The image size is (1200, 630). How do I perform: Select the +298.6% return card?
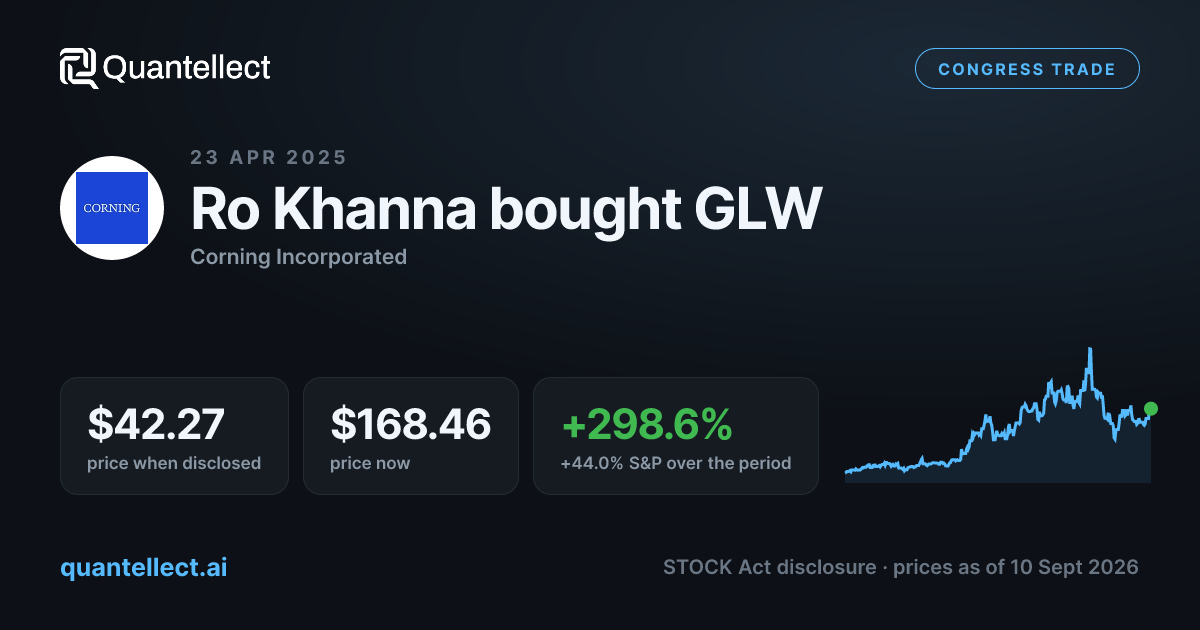click(x=676, y=435)
